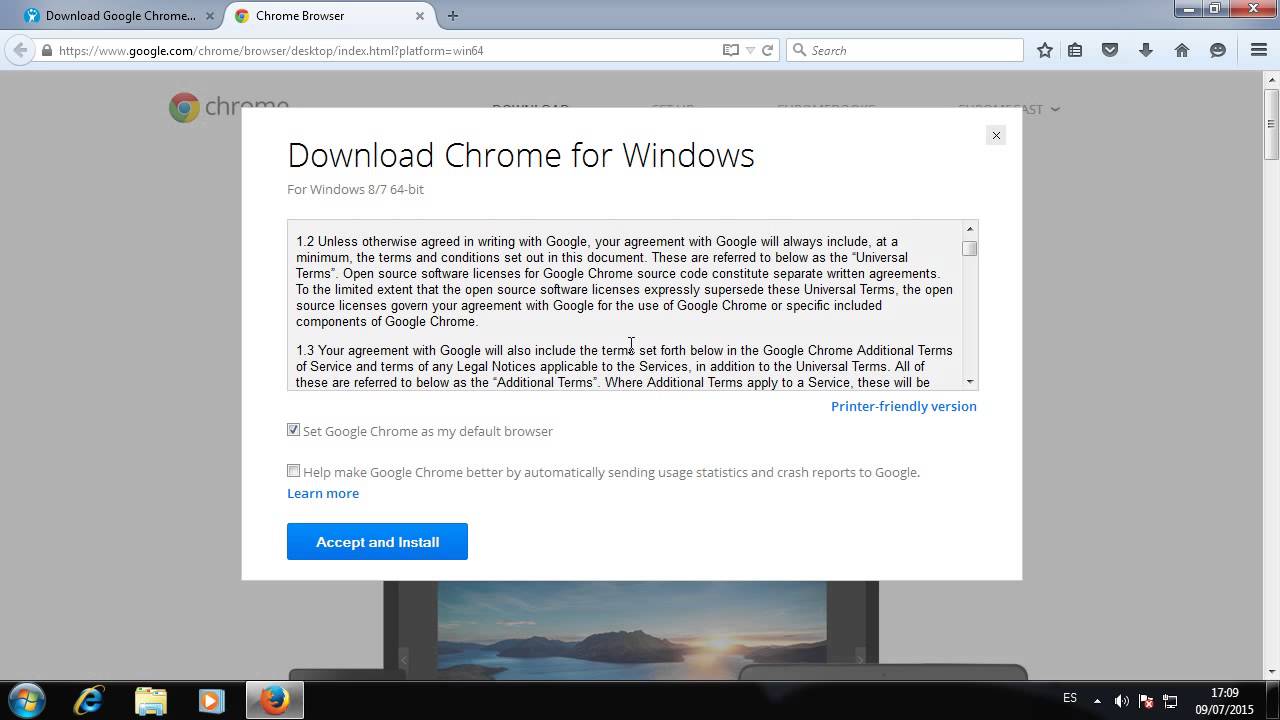
Task: Open the volume speaker control
Action: pos(1122,701)
